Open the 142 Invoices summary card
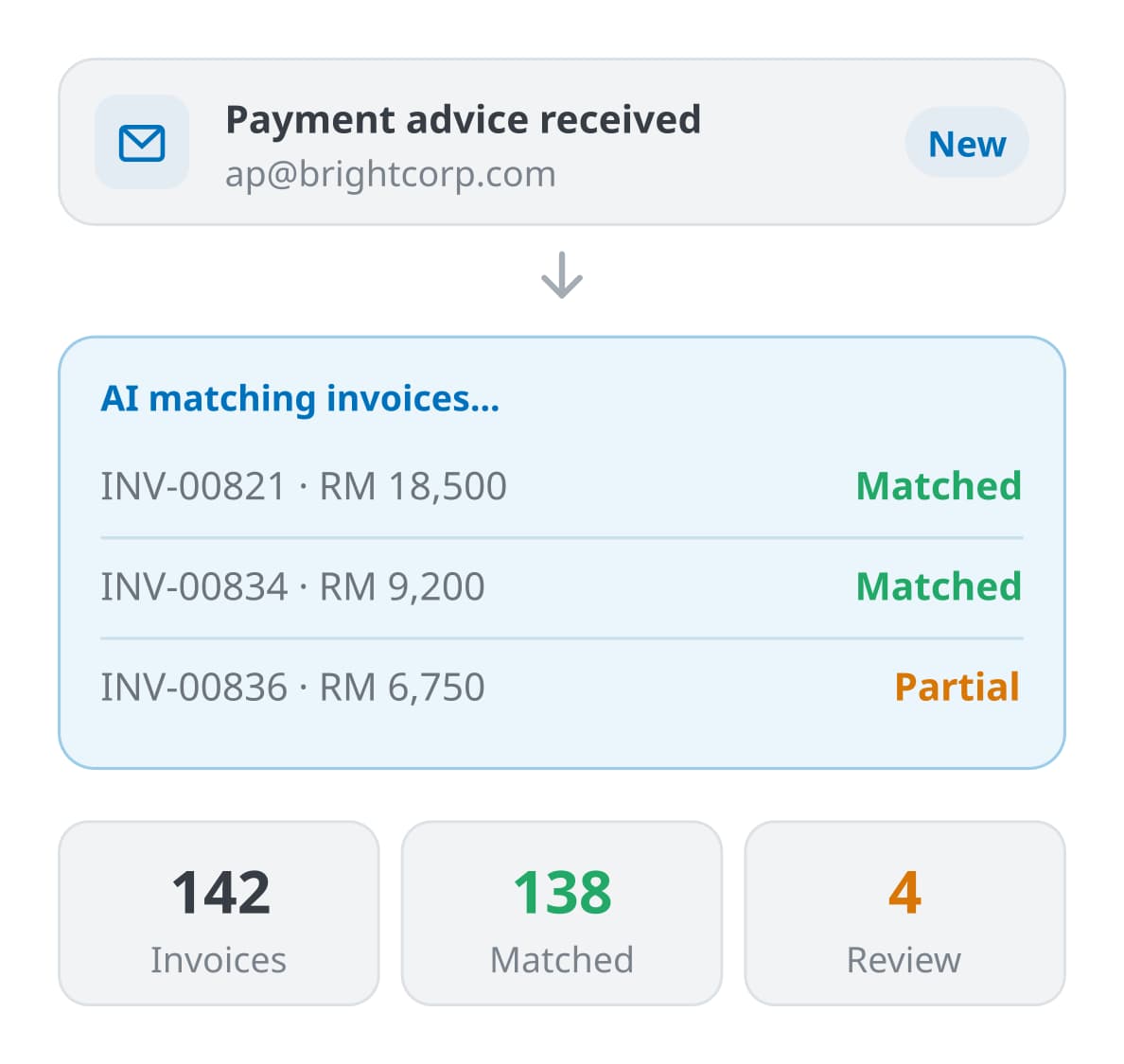This screenshot has height=1064, width=1124. (219, 914)
